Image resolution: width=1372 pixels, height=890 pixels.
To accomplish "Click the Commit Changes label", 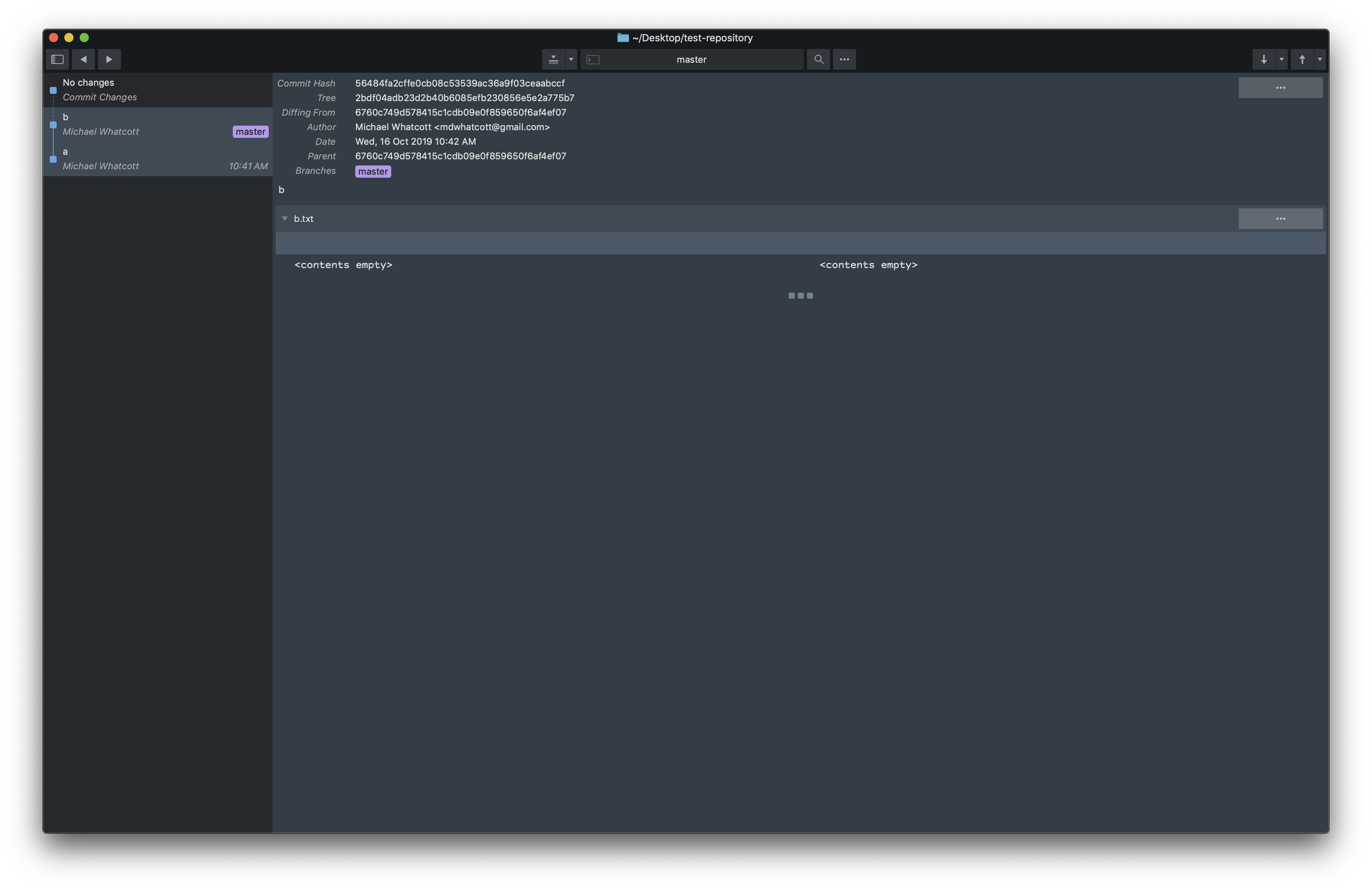I will [100, 98].
